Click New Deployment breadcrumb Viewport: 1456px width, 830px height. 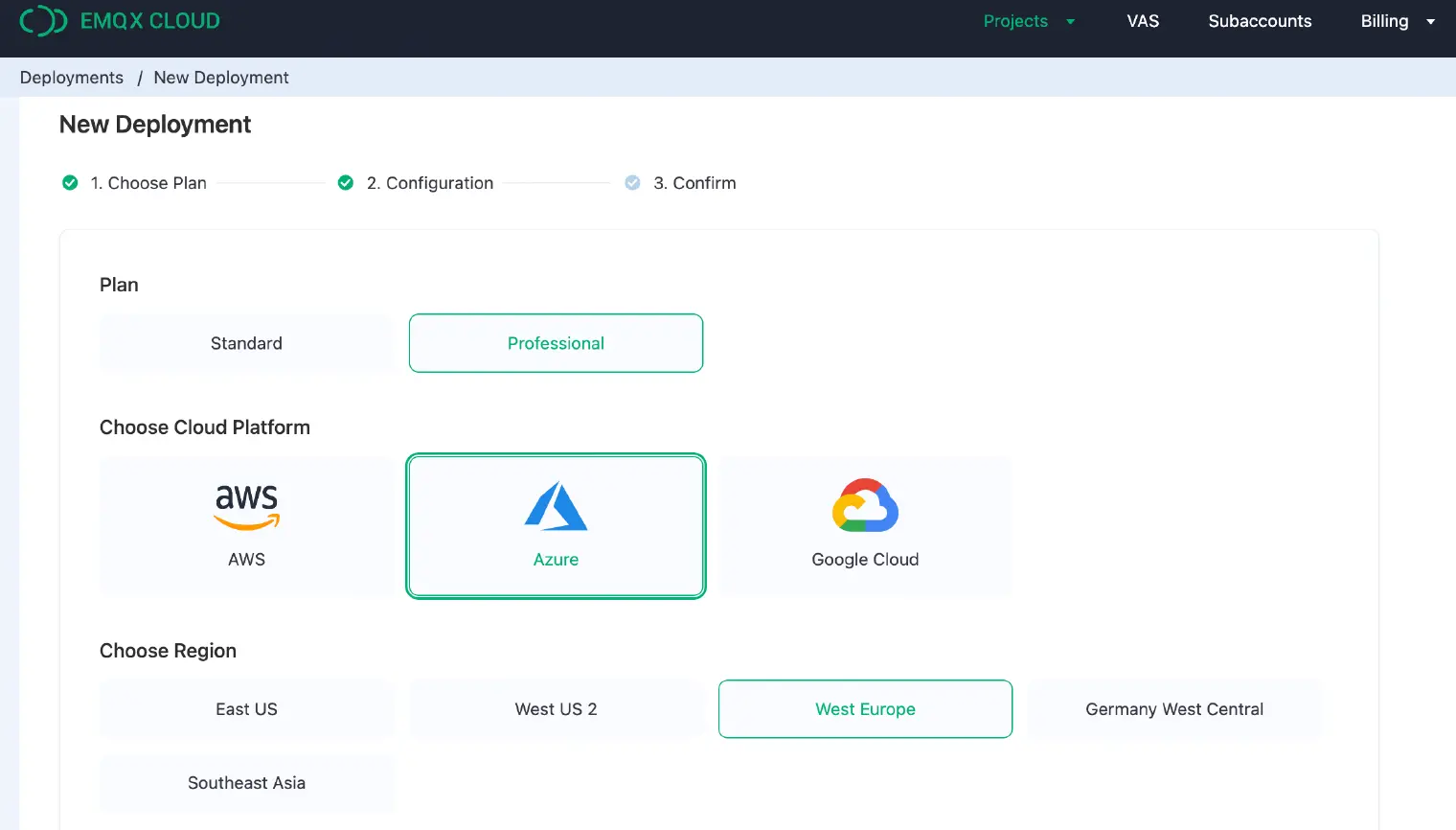[221, 78]
